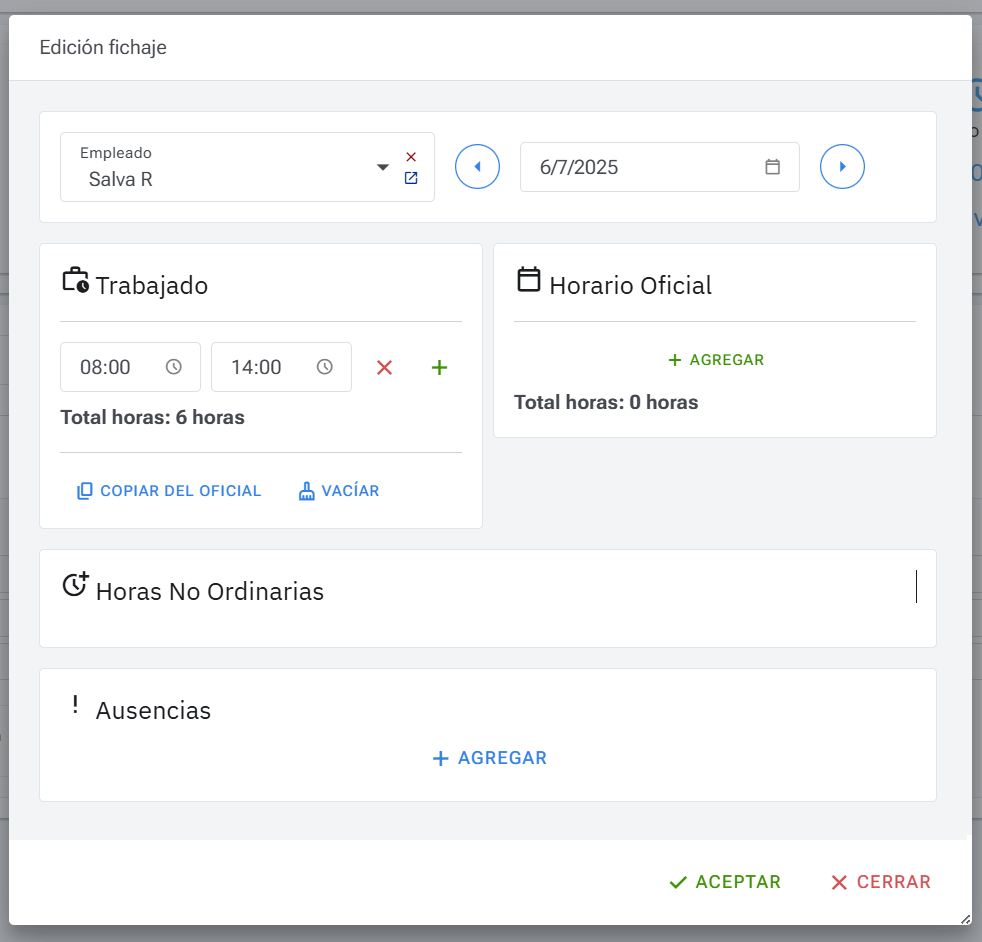This screenshot has width=982, height=942.
Task: Edit the 14:00 end time field
Action: click(260, 367)
